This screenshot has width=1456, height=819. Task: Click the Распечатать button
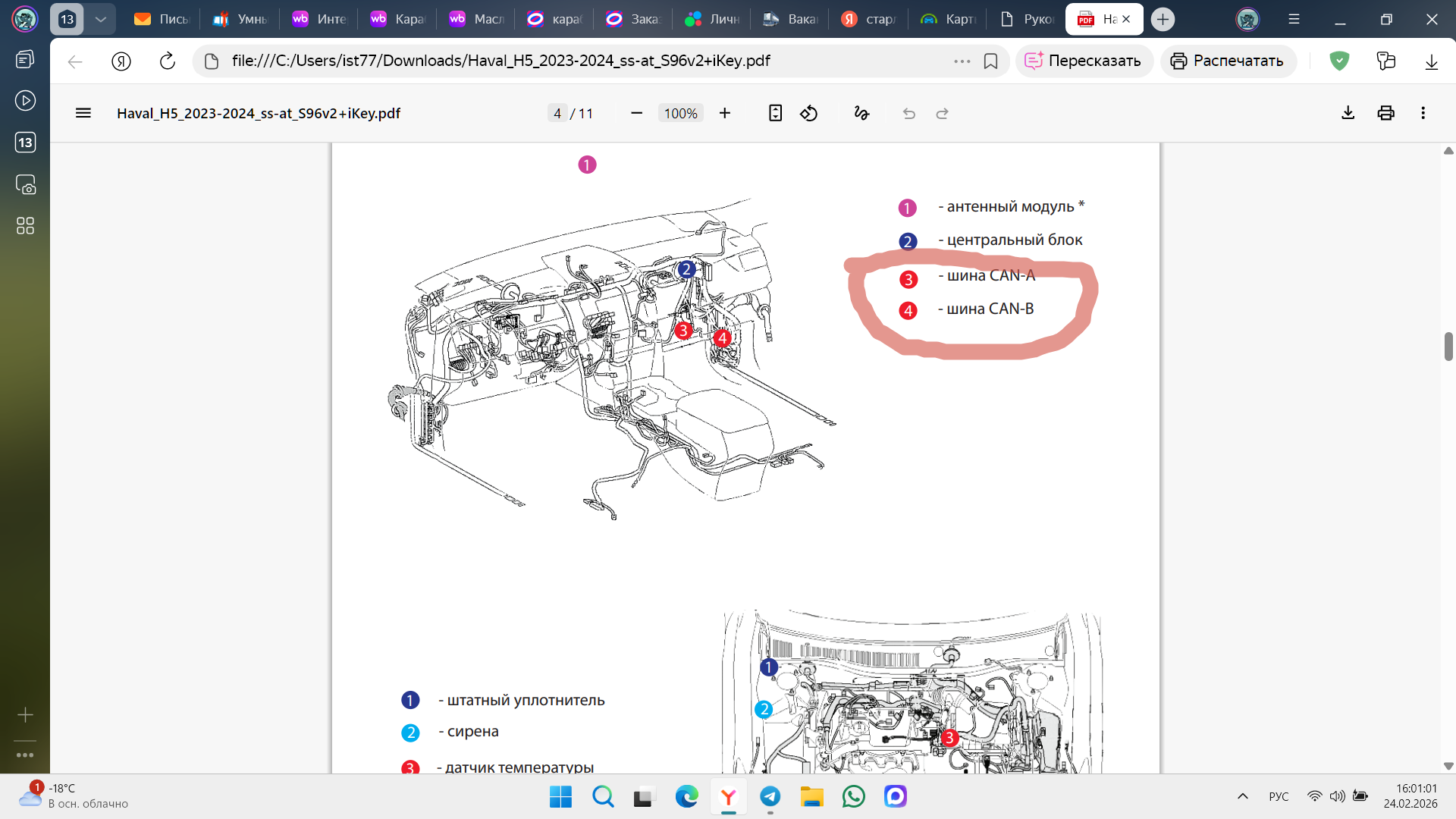coord(1228,61)
